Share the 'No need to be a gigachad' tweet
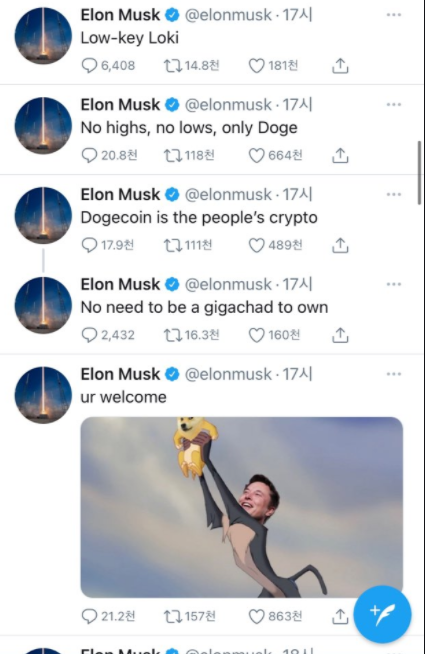 [340, 335]
